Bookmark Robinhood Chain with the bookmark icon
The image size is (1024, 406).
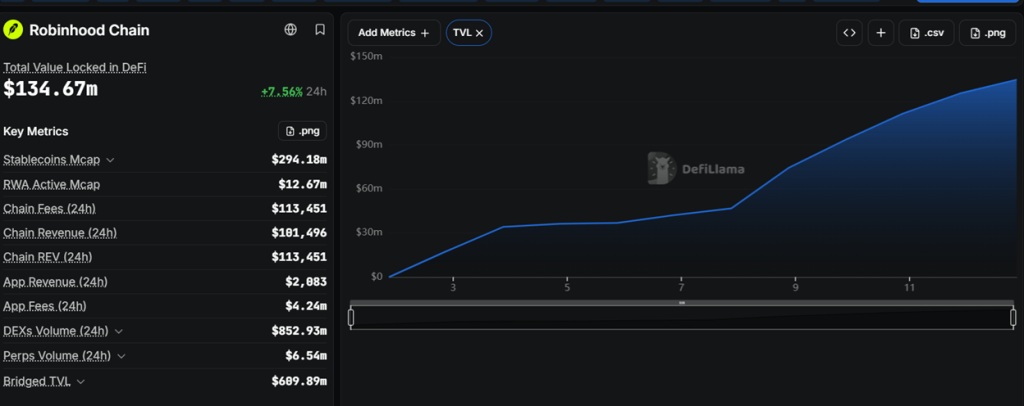pyautogui.click(x=320, y=29)
